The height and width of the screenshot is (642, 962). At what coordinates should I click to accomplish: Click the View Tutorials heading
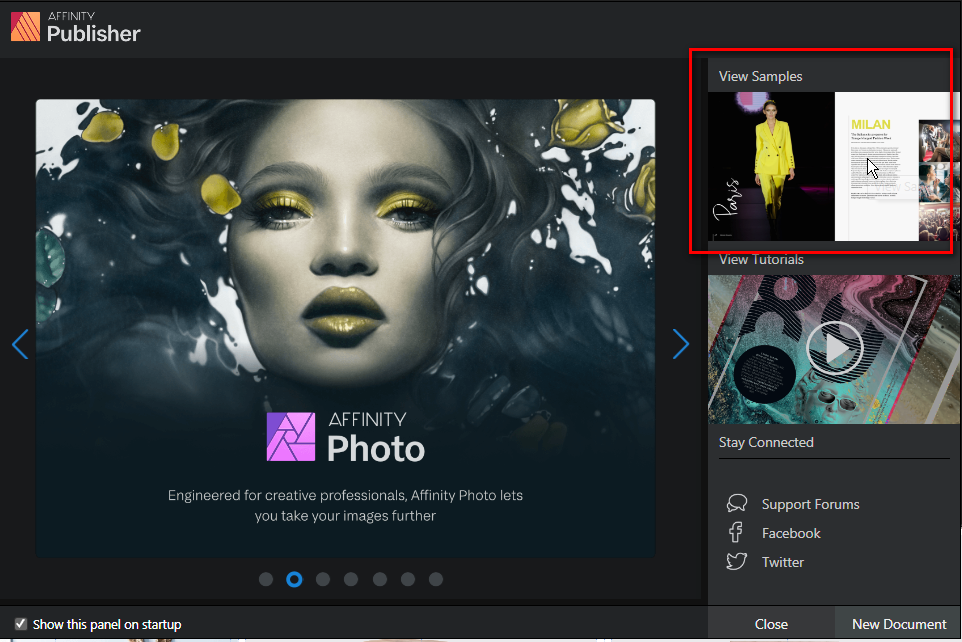point(761,260)
